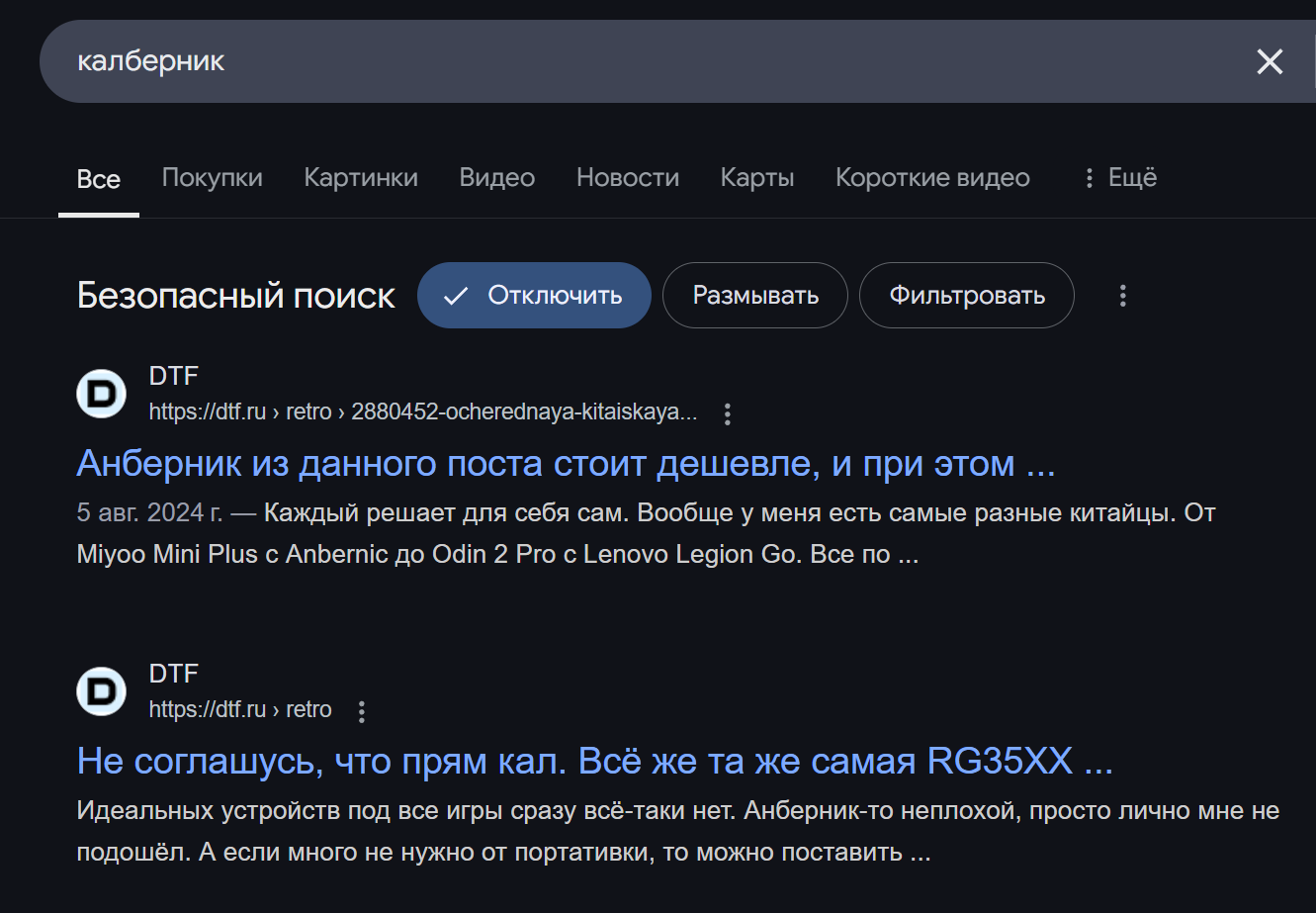Open three-dot menu beside dtf.ru › retro

[x=362, y=711]
